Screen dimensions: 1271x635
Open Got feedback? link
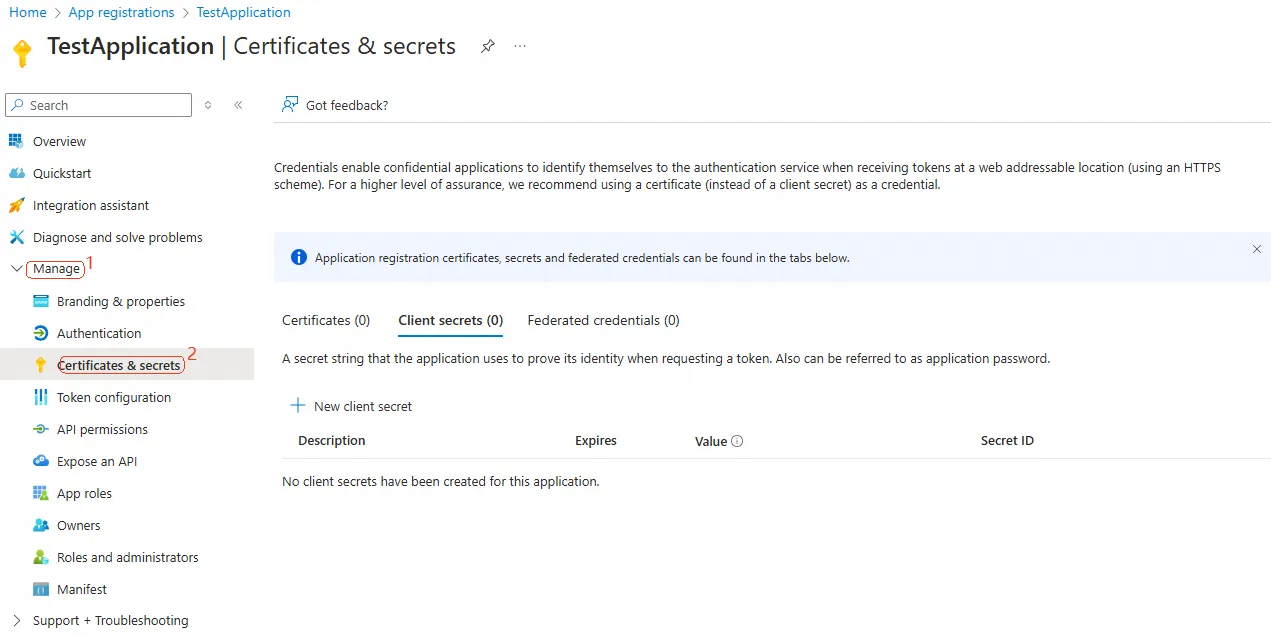click(x=335, y=105)
